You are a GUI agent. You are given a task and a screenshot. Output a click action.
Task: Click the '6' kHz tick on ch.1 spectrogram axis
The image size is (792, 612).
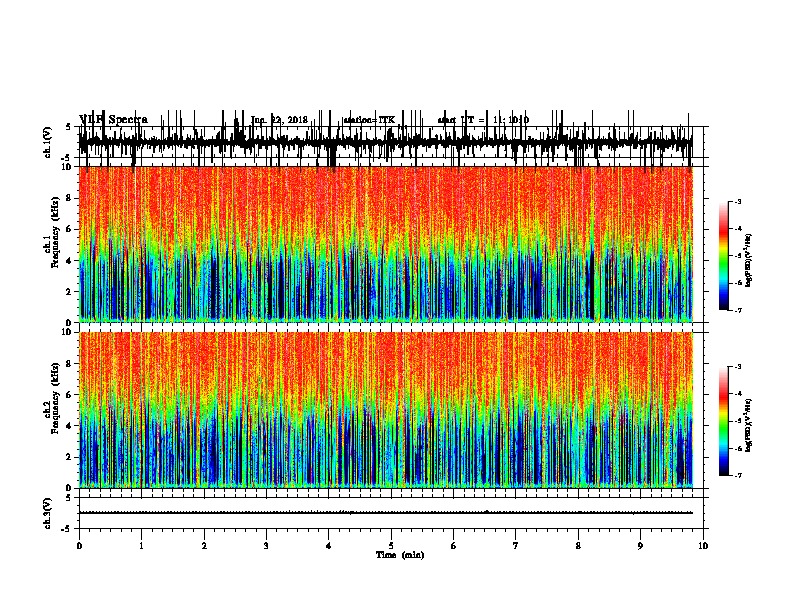(x=70, y=229)
